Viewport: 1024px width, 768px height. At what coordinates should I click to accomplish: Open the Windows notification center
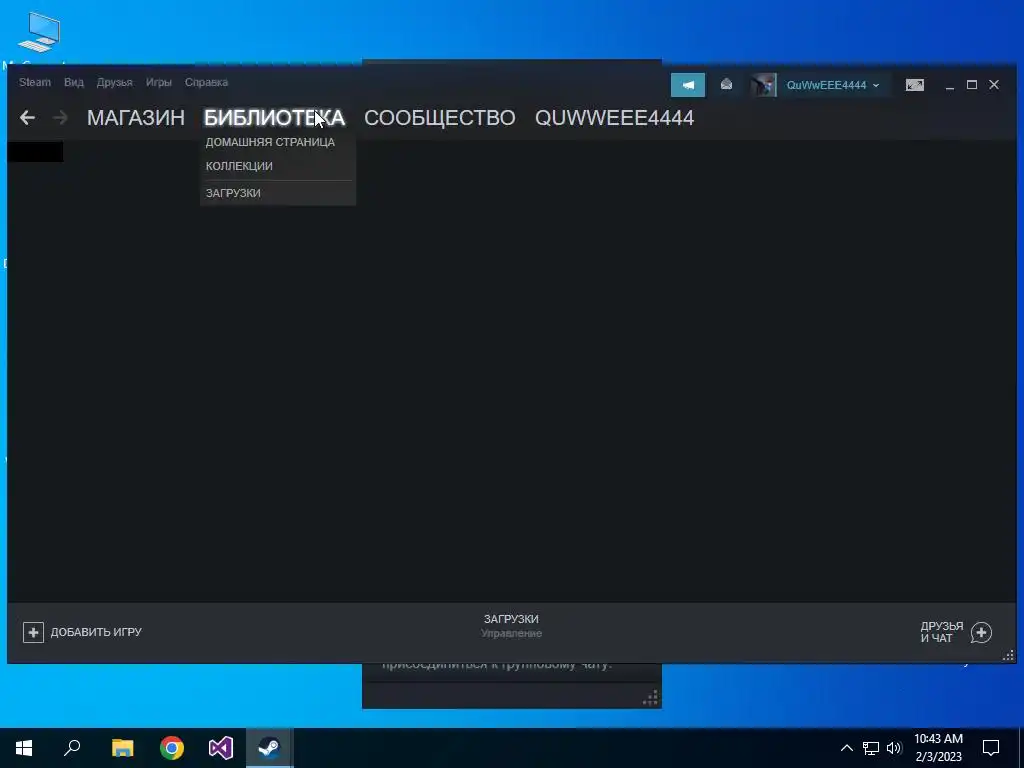pyautogui.click(x=991, y=748)
